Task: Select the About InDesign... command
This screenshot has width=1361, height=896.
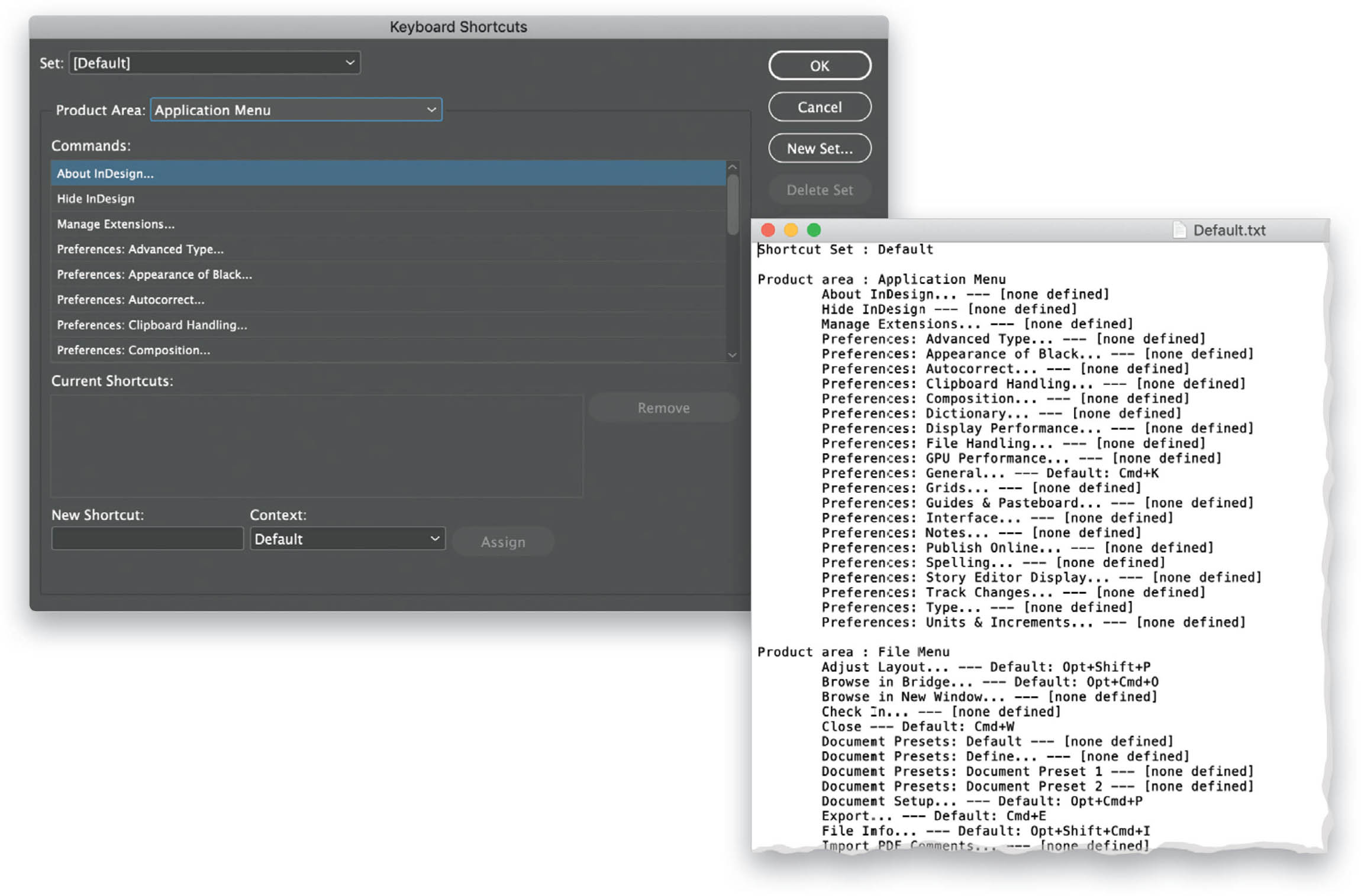Action: pyautogui.click(x=388, y=173)
